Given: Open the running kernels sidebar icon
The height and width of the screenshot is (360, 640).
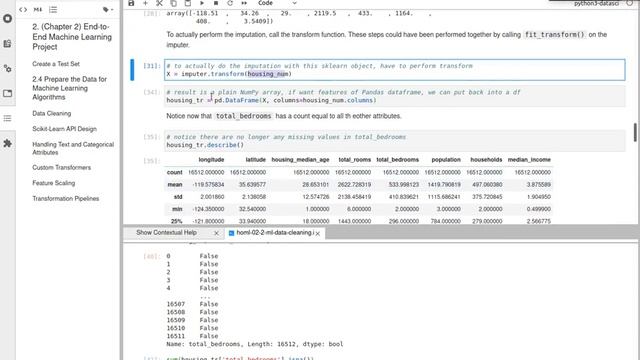Looking at the screenshot, I should click(7, 18).
